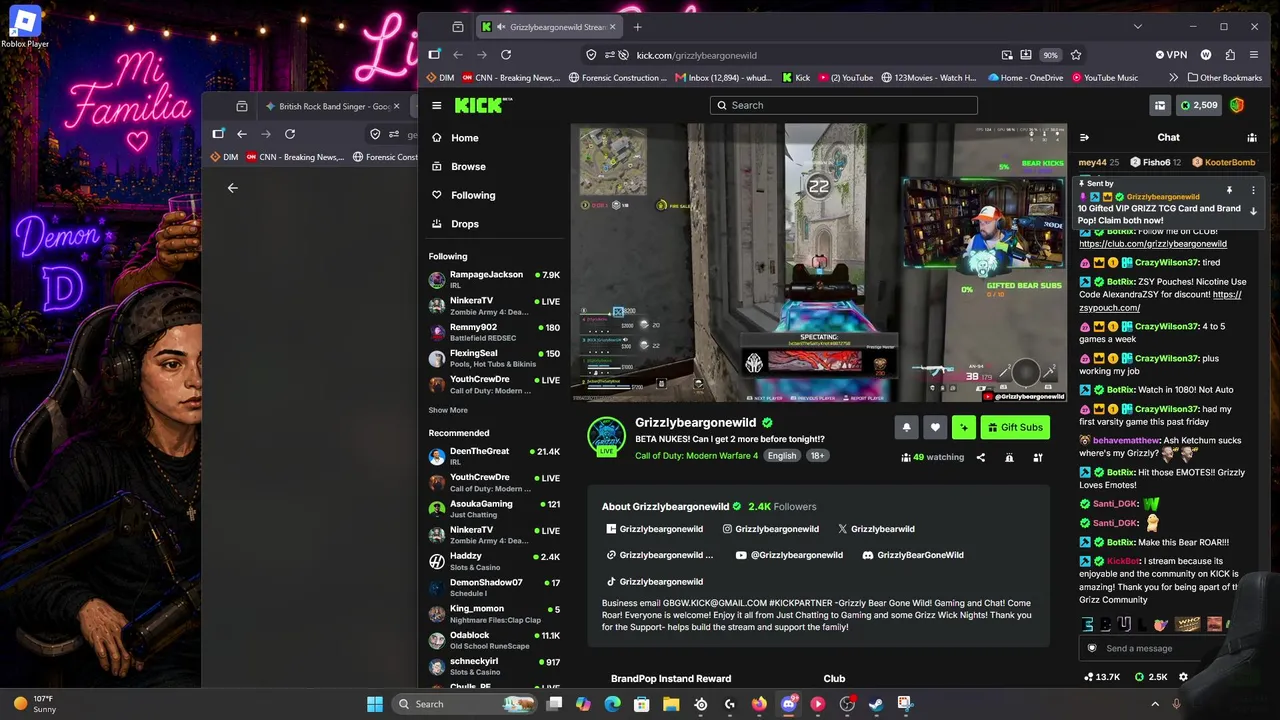Expand the Following list with Show More
1280x720 pixels.
click(448, 410)
